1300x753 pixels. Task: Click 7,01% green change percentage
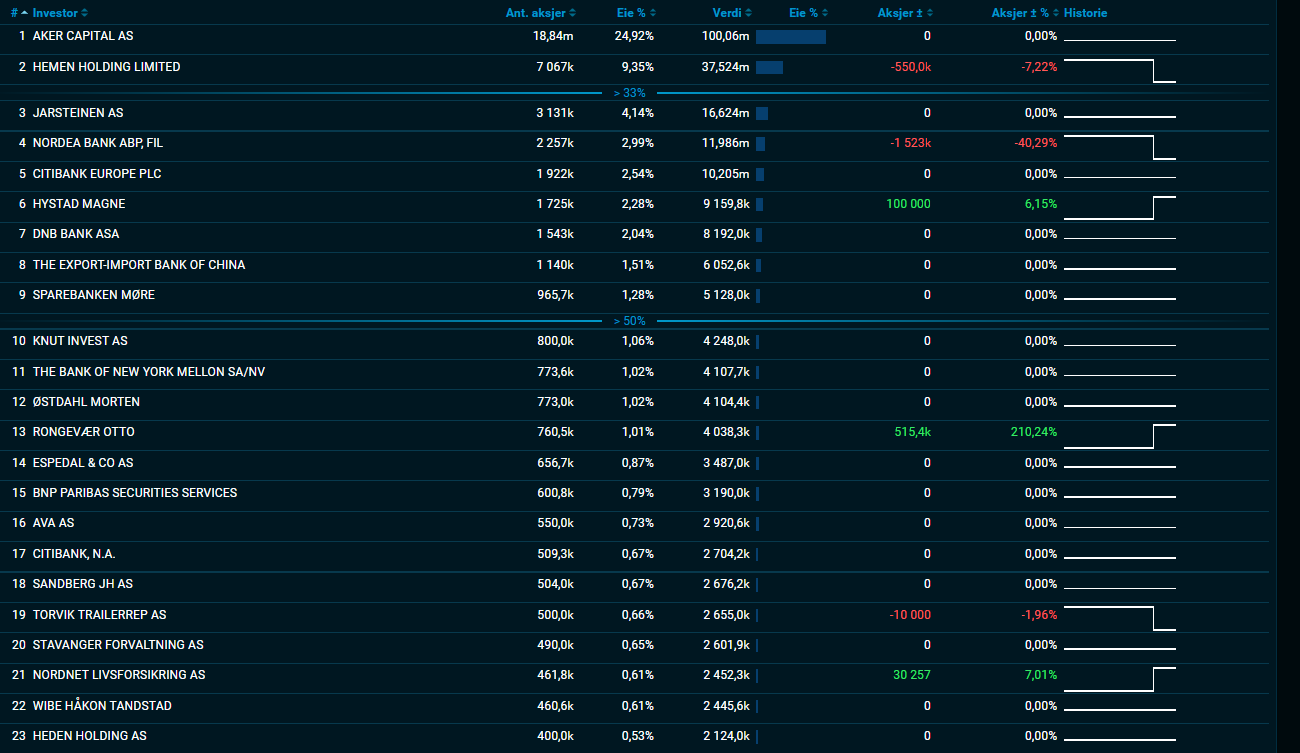pyautogui.click(x=1041, y=675)
